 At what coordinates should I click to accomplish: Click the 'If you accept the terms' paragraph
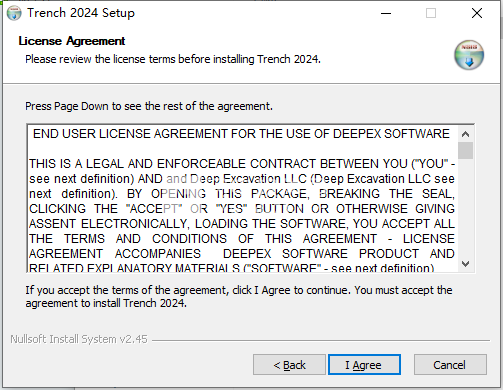(x=239, y=297)
